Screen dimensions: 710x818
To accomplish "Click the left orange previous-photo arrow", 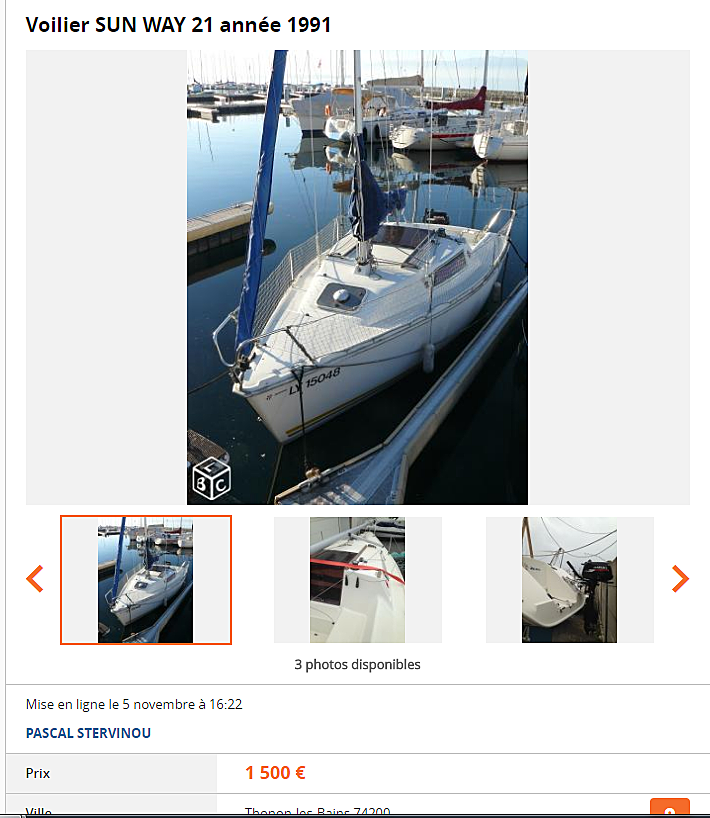I will click(35, 579).
